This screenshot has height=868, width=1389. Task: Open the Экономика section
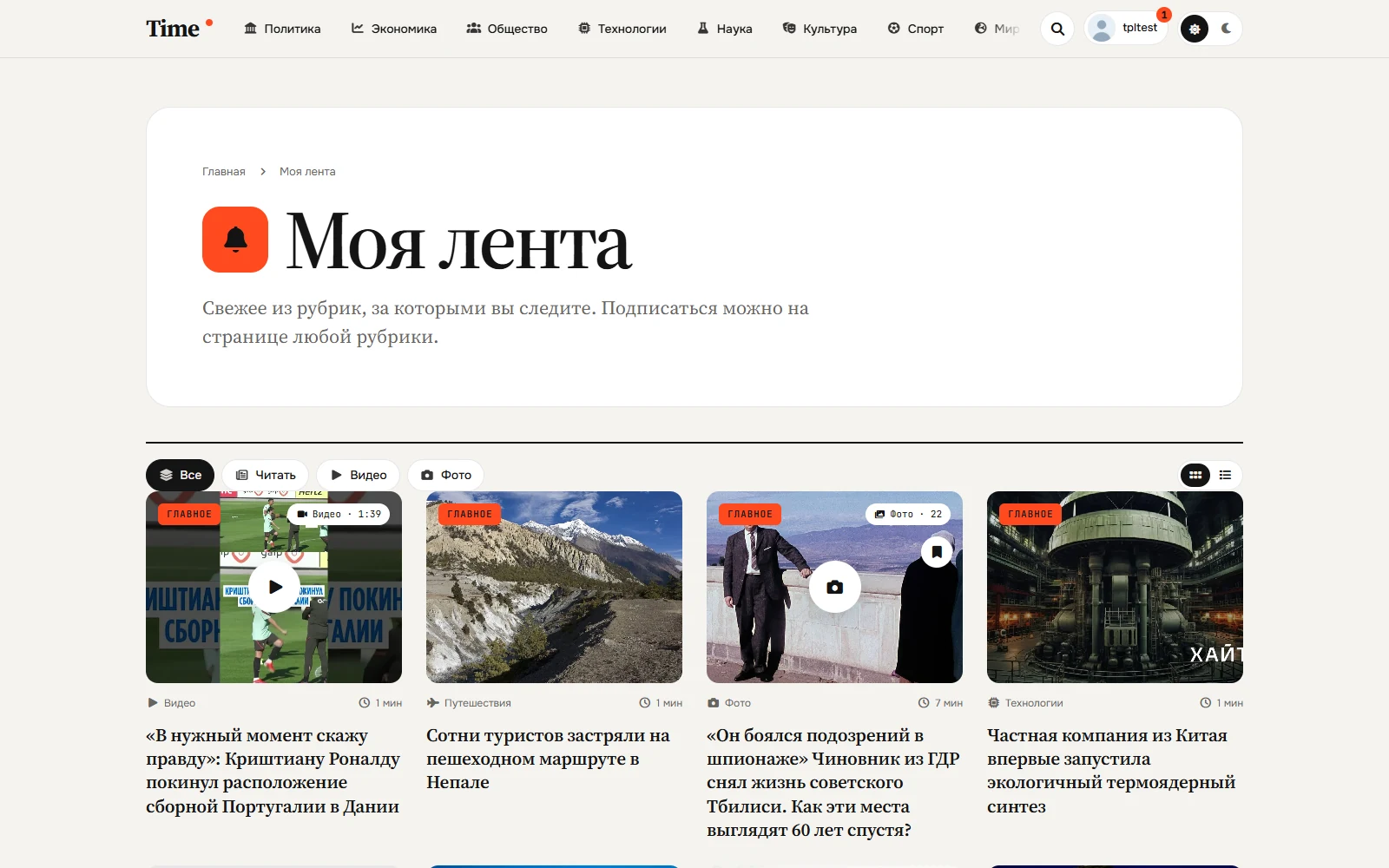coord(393,29)
